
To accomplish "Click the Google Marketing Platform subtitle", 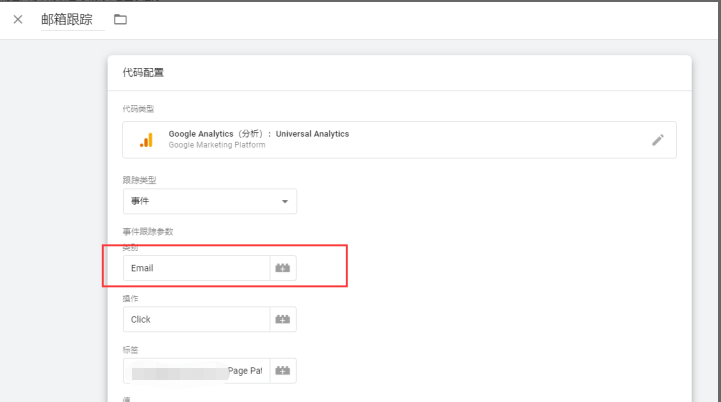I will point(216,146).
